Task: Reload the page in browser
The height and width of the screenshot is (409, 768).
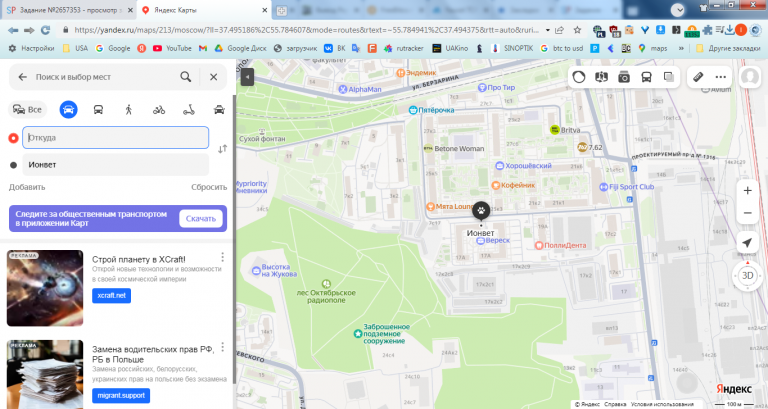Action: (46, 30)
